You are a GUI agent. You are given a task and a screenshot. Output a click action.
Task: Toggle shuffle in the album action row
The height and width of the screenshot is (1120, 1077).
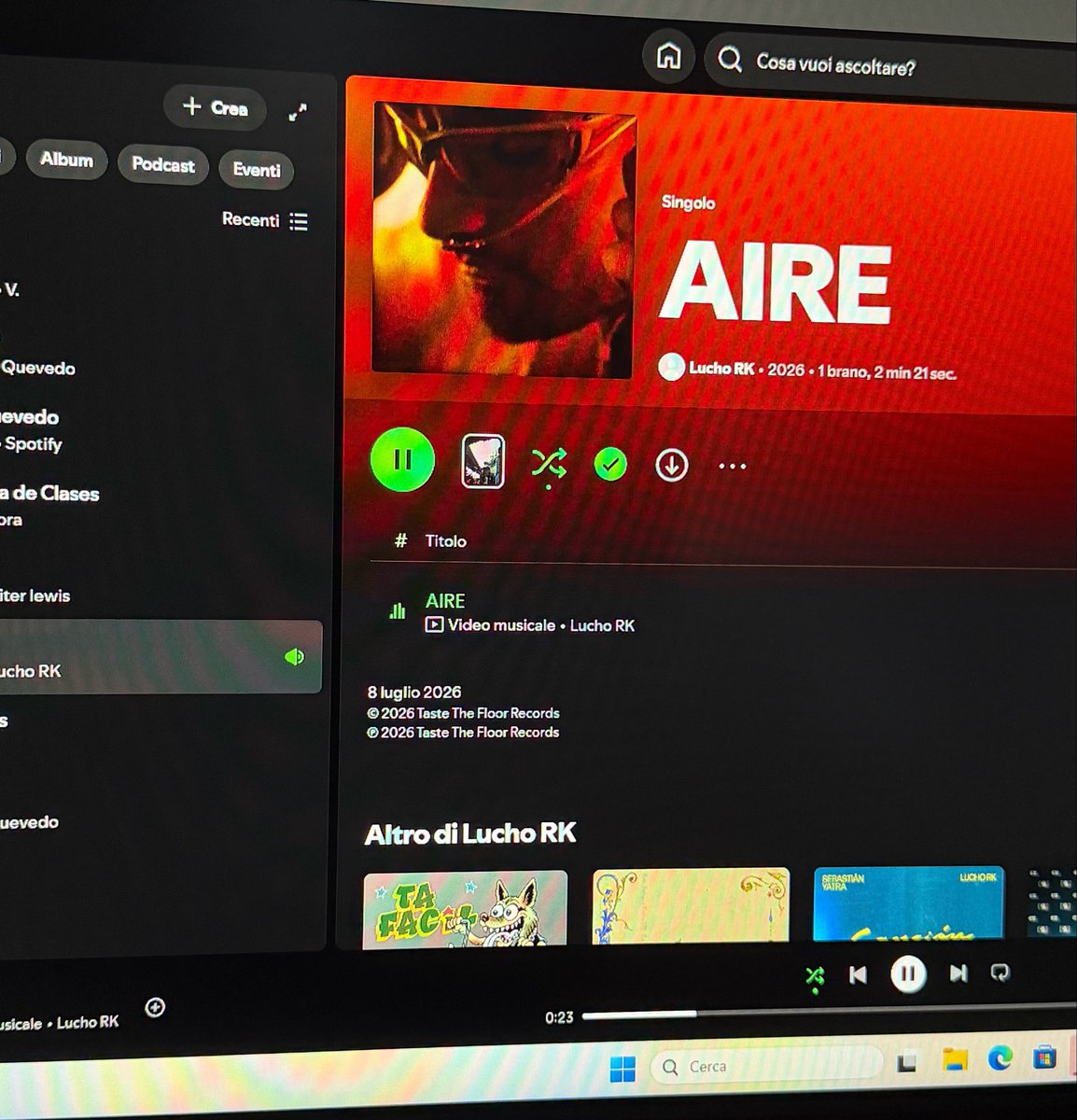coord(548,463)
